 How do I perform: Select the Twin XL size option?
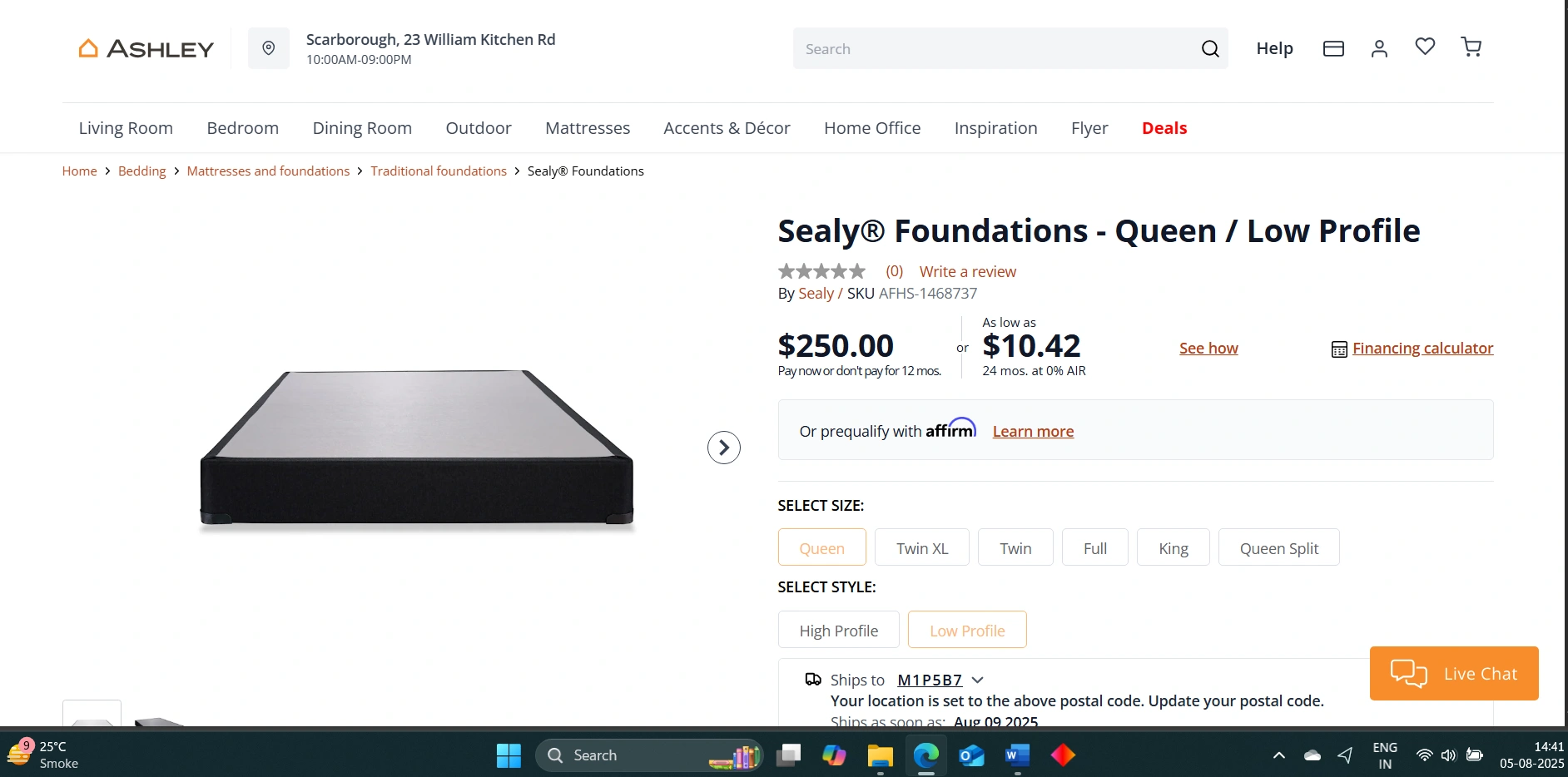click(922, 548)
